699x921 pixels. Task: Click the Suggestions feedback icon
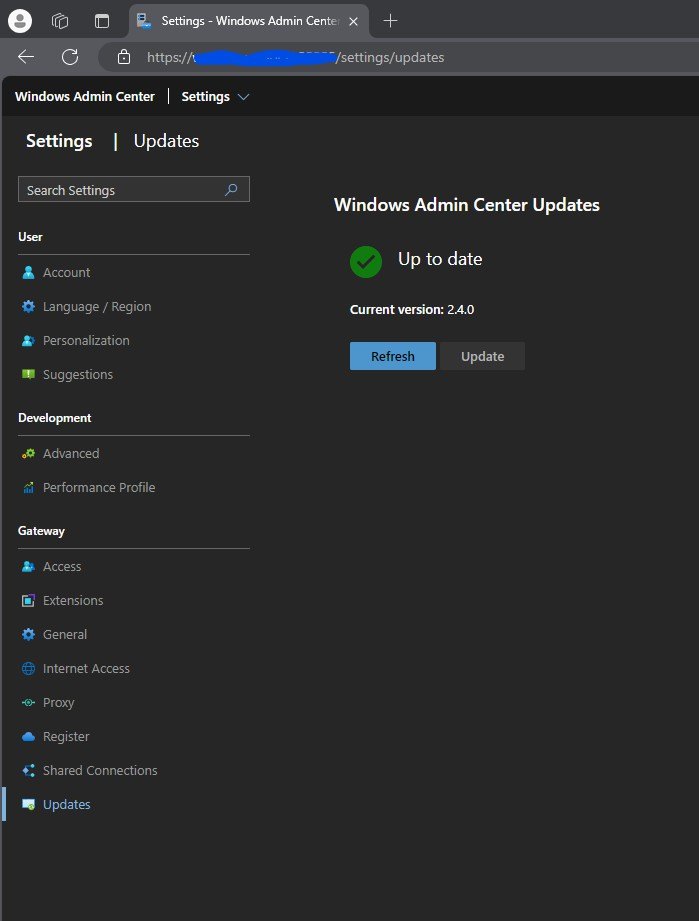[x=28, y=374]
